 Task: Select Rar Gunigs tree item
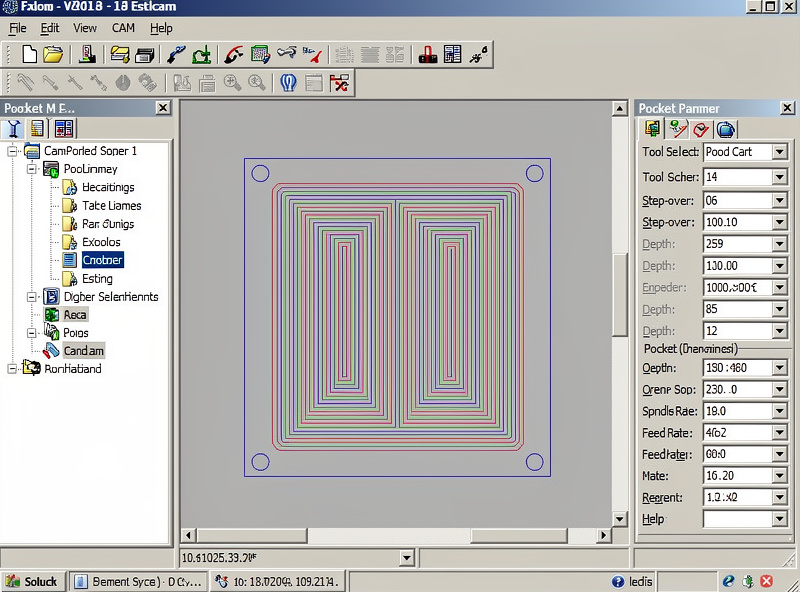108,224
